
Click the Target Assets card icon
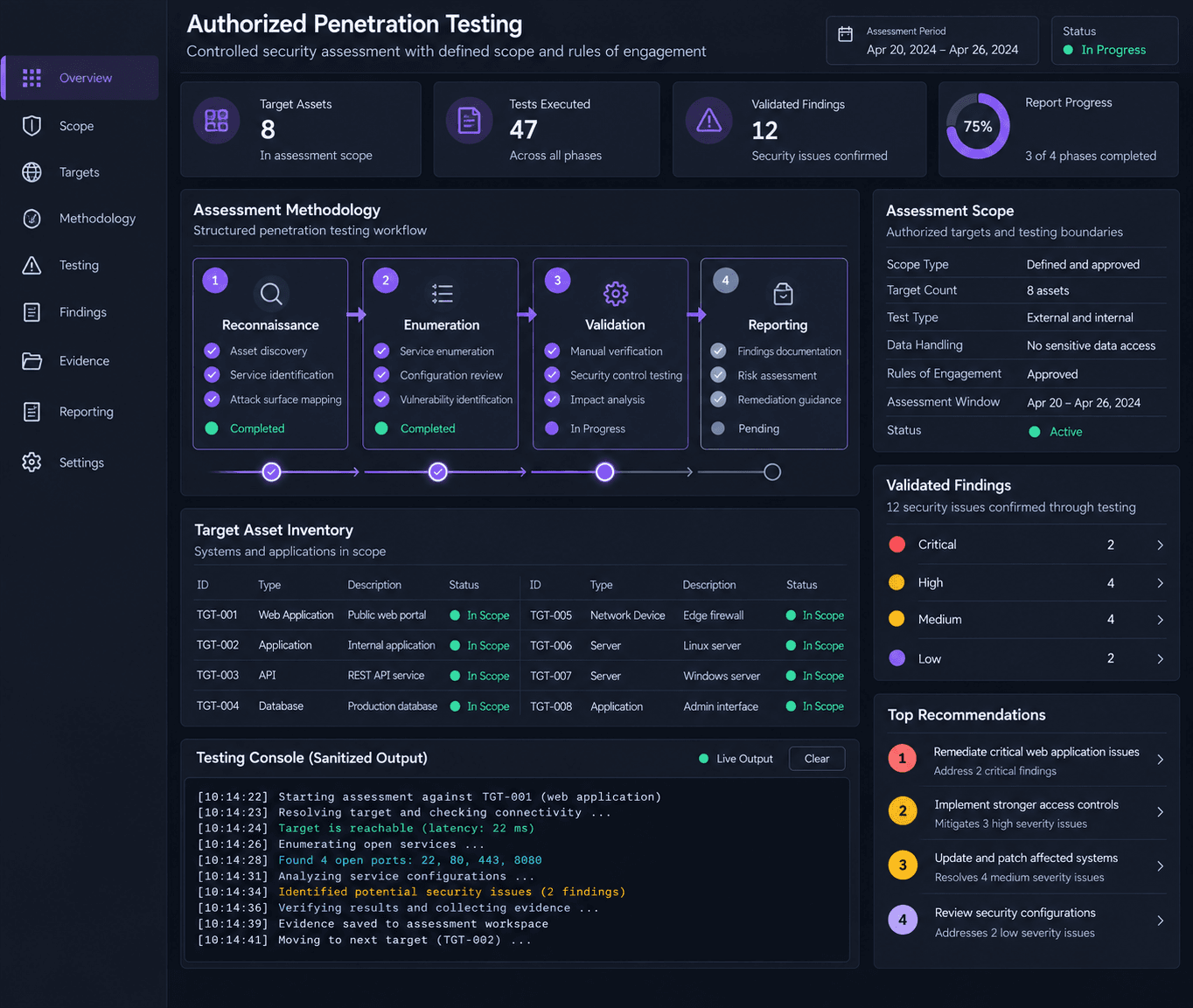coord(217,121)
